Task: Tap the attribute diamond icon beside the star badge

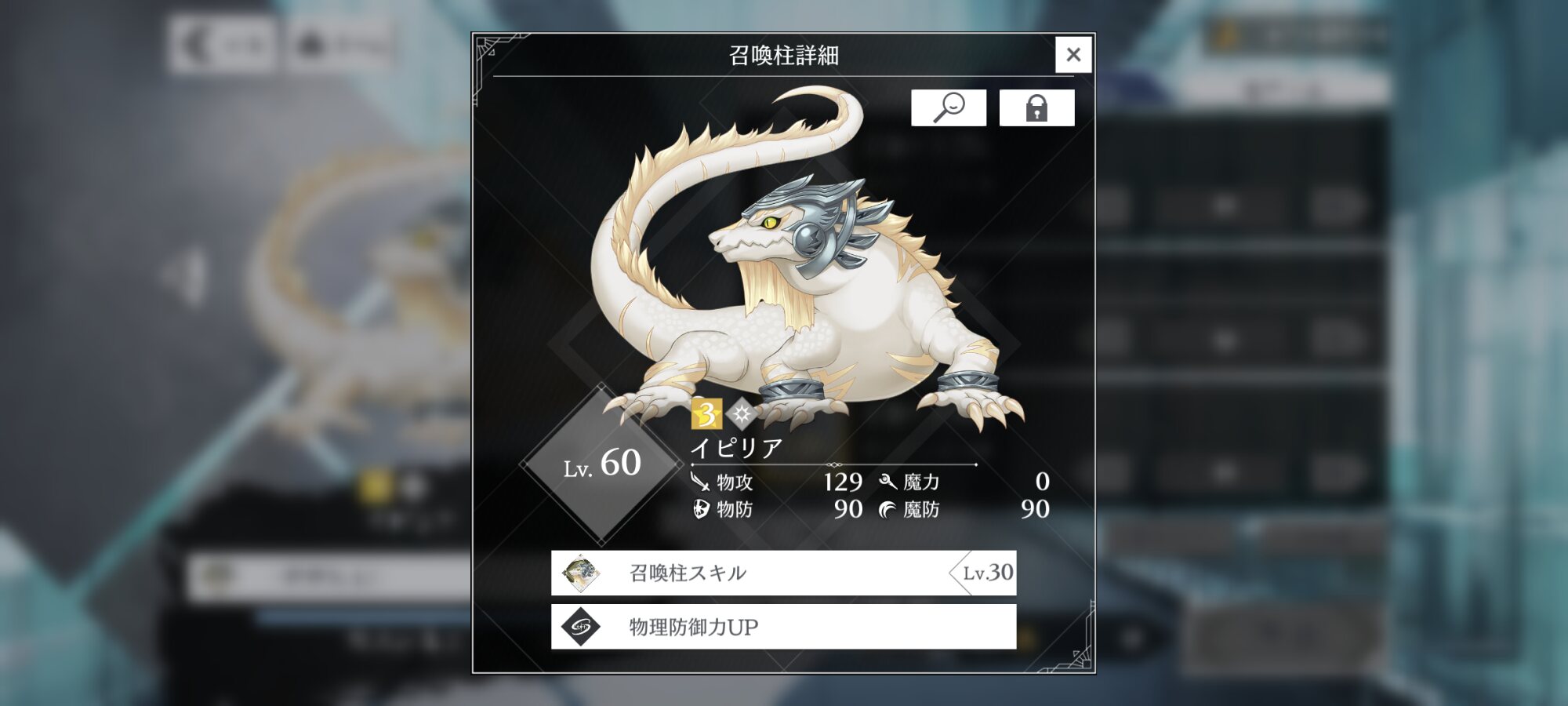Action: 742,413
